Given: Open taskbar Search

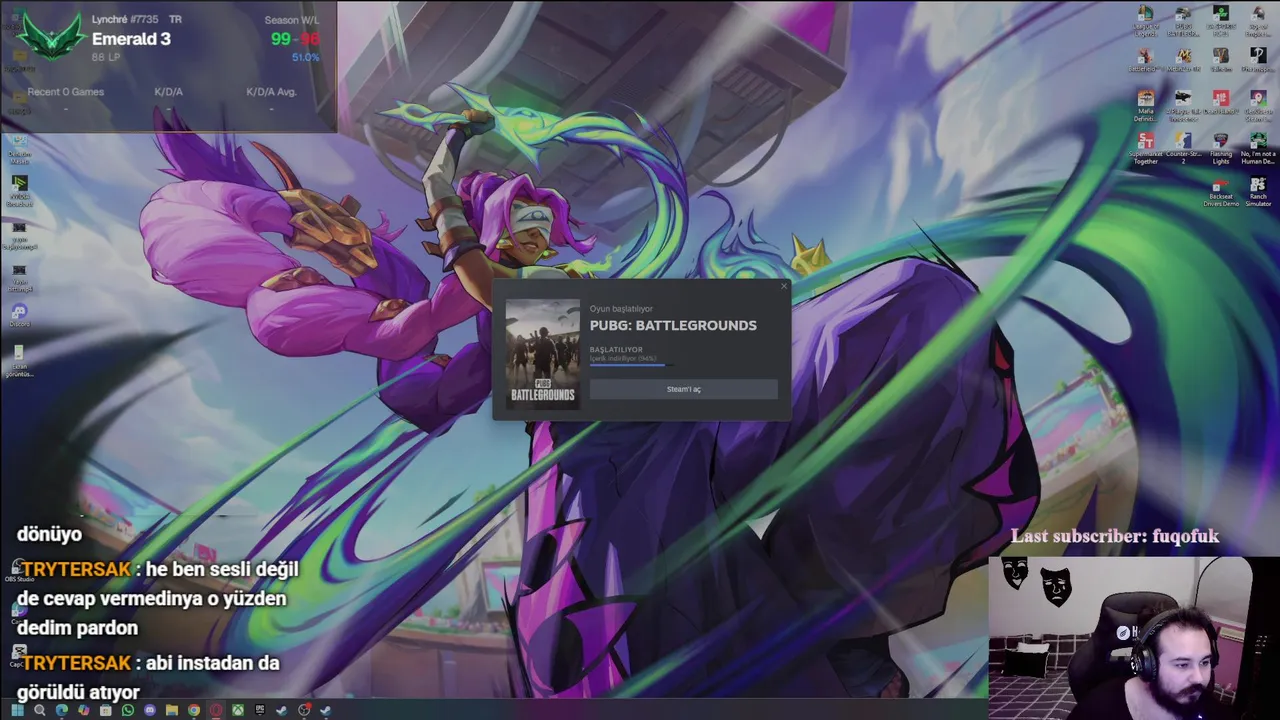Looking at the screenshot, I should (x=40, y=710).
